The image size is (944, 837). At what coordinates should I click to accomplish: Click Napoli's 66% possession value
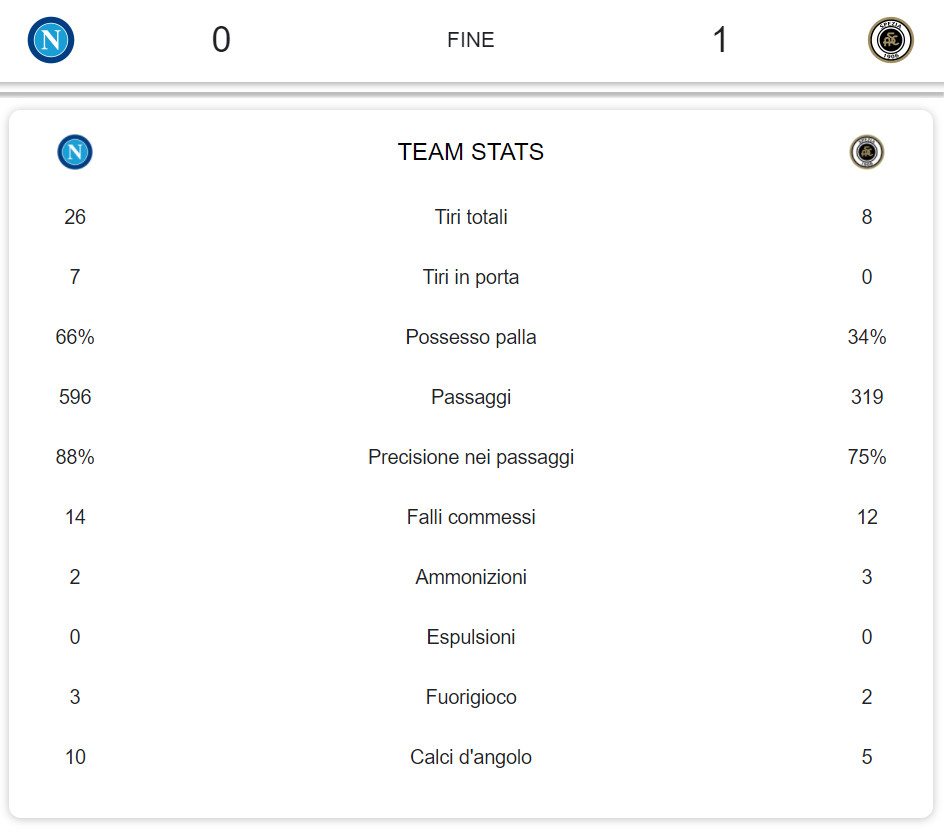[75, 337]
